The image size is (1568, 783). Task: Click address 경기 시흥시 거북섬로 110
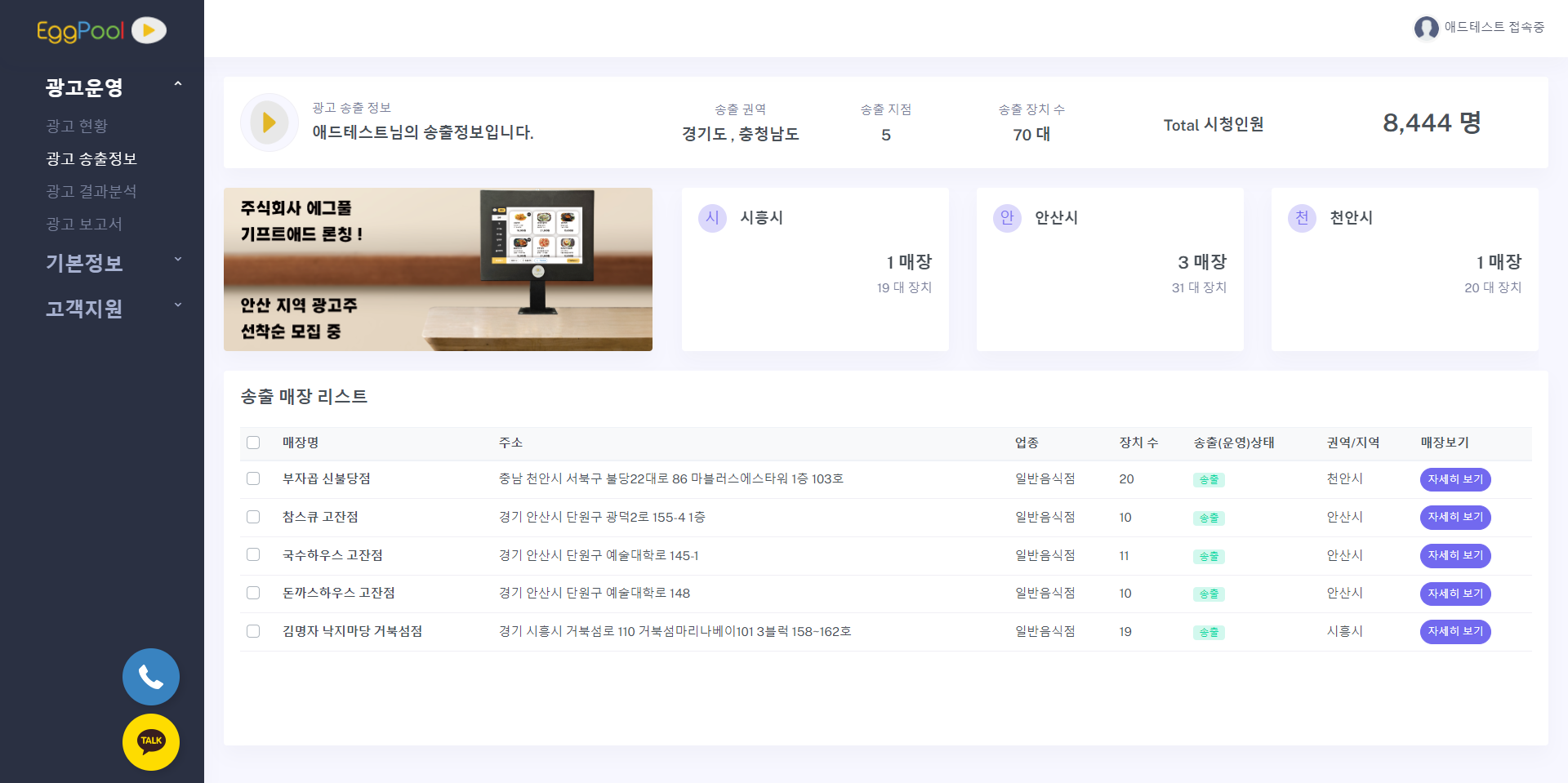click(675, 631)
